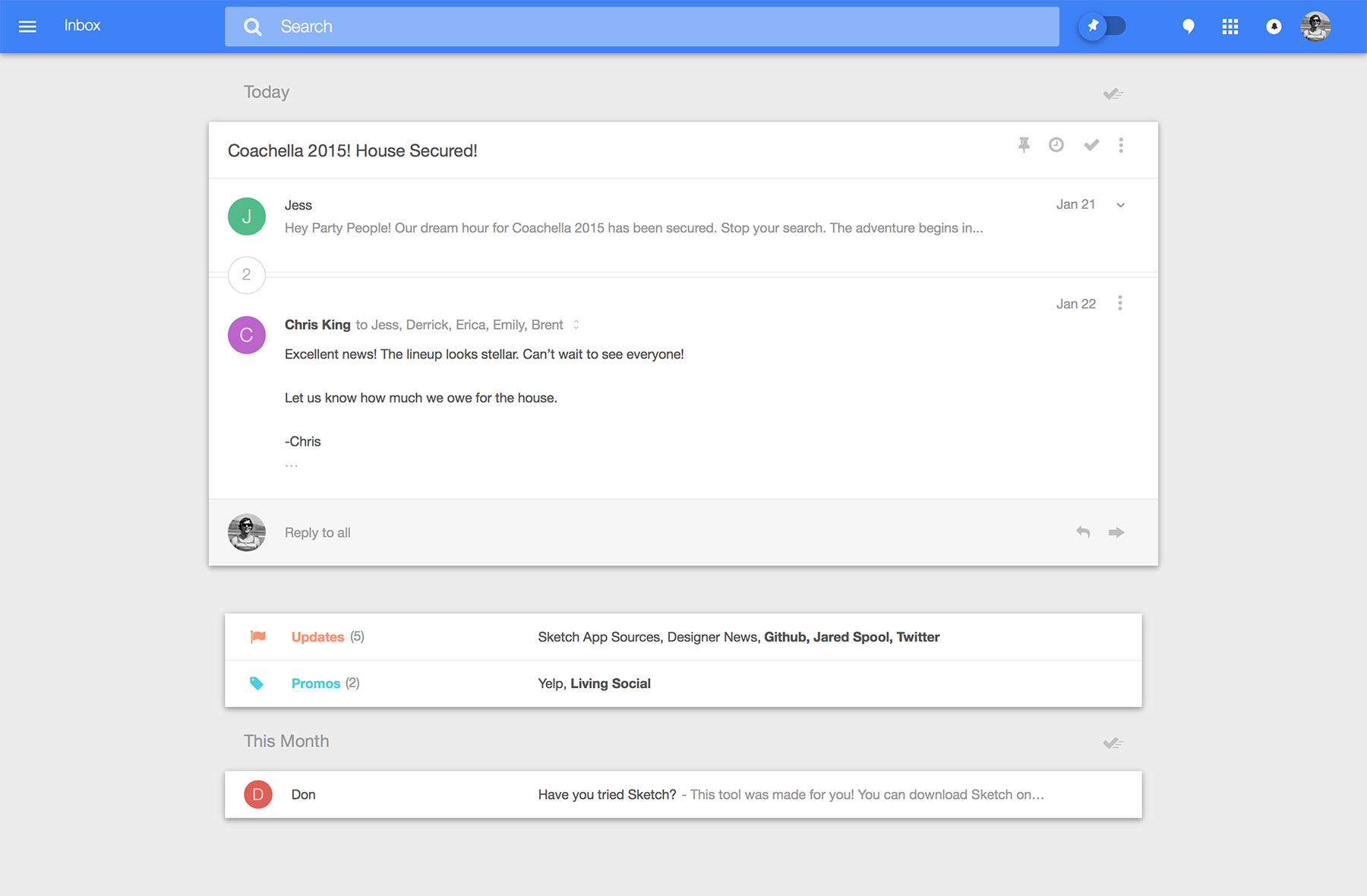The width and height of the screenshot is (1367, 896).
Task: Snooze the Coachella thread with the clock icon
Action: tap(1056, 145)
